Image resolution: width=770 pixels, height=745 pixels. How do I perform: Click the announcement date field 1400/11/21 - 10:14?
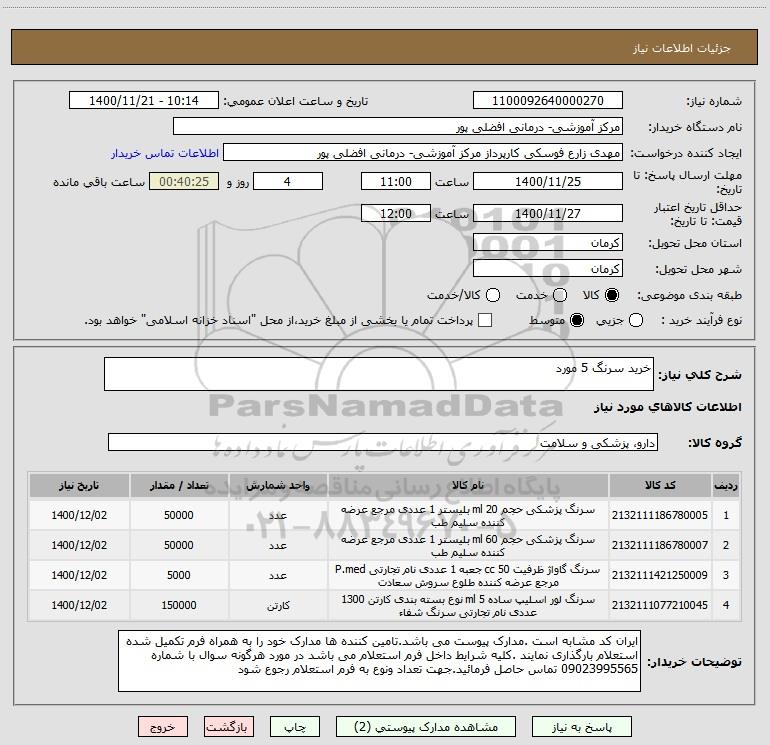pyautogui.click(x=144, y=101)
